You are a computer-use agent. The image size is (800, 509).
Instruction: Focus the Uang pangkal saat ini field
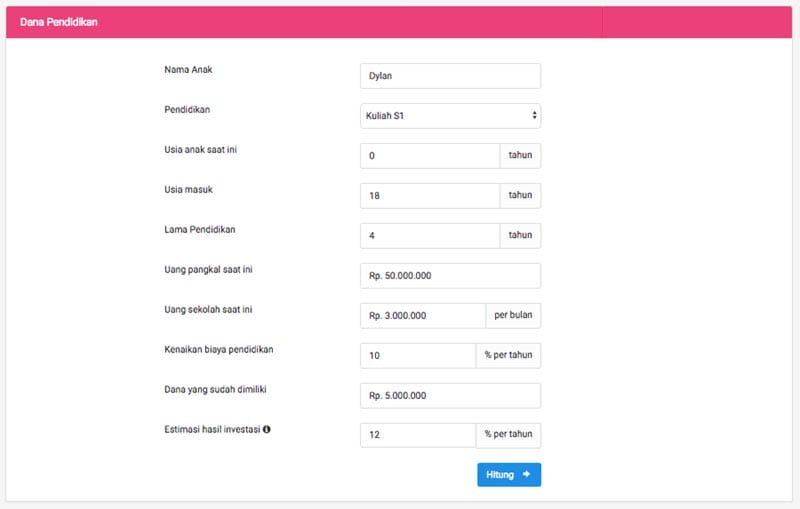(450, 276)
